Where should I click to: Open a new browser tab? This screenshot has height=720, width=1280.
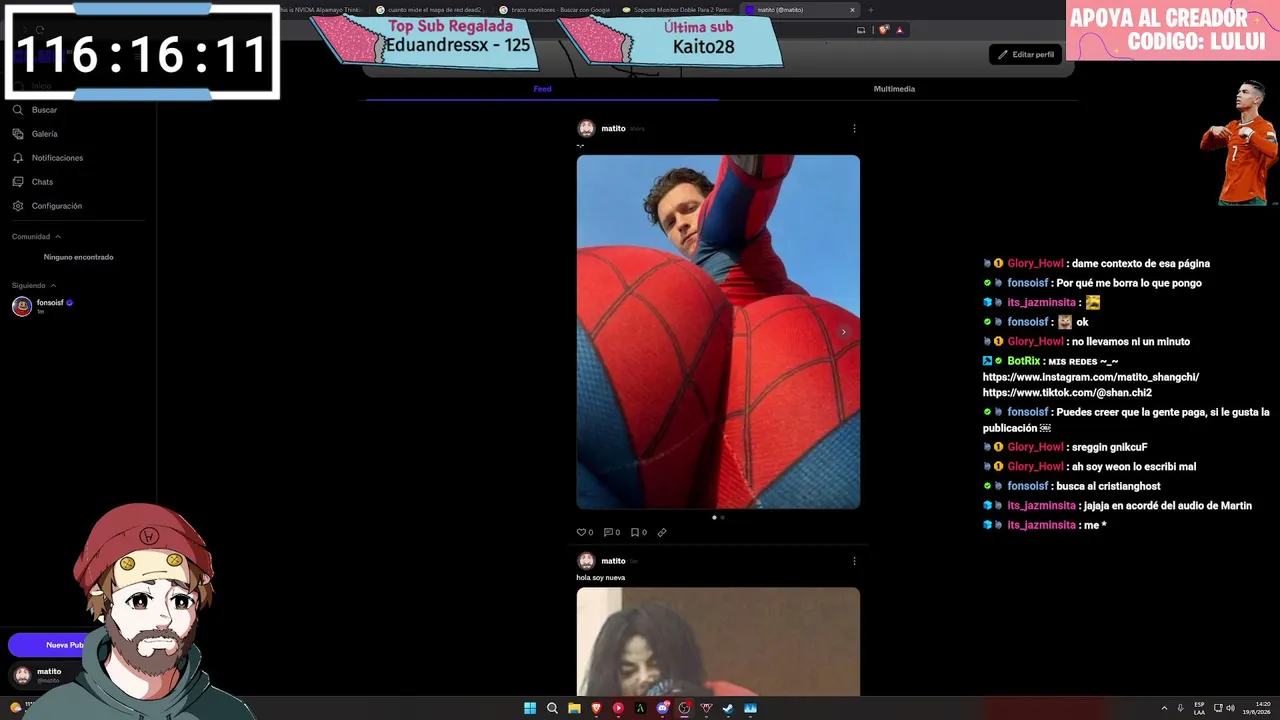tap(870, 10)
